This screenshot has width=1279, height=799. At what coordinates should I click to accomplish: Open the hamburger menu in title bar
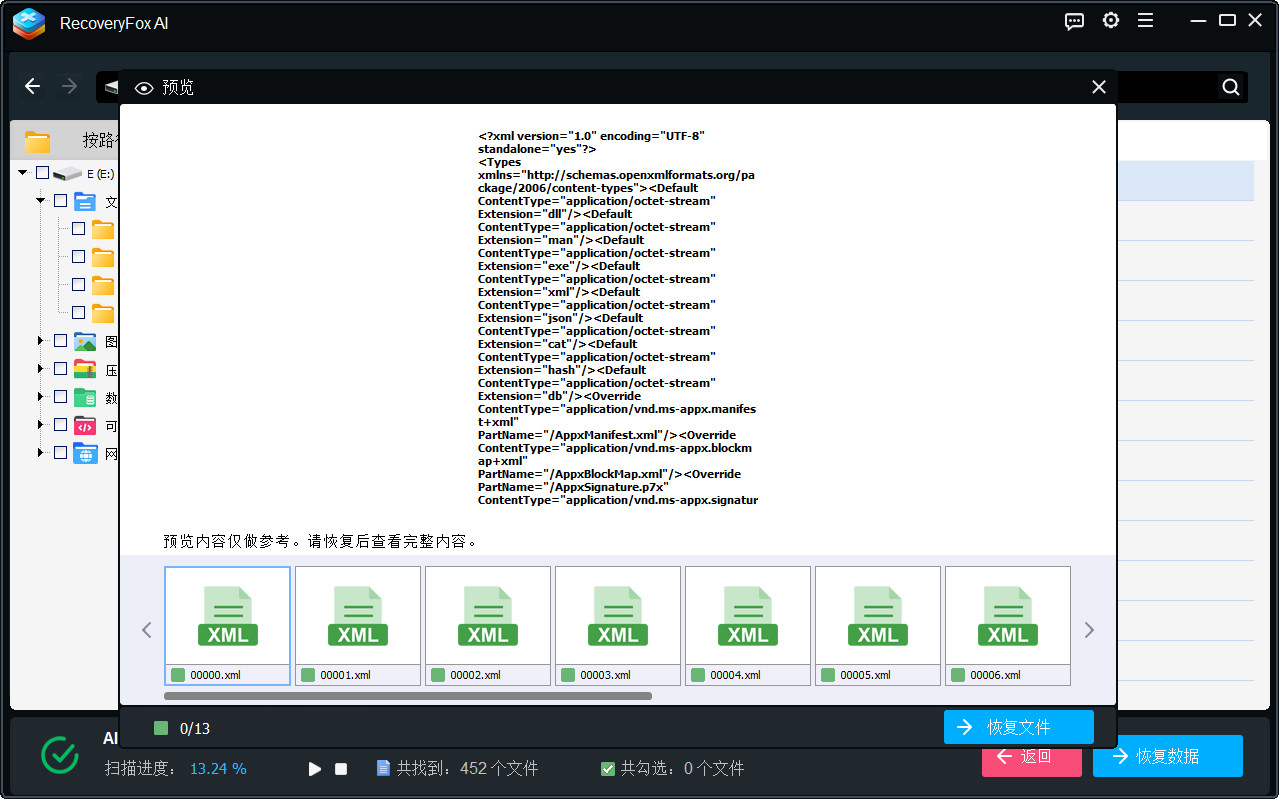[1145, 21]
